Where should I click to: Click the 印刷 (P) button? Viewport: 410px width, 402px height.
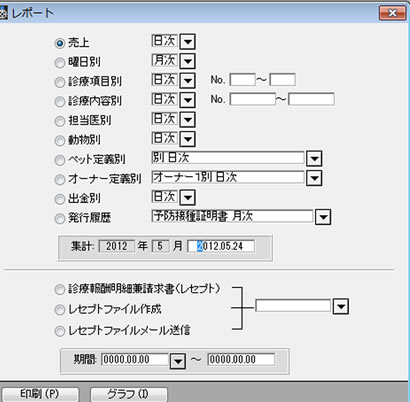coord(40,394)
